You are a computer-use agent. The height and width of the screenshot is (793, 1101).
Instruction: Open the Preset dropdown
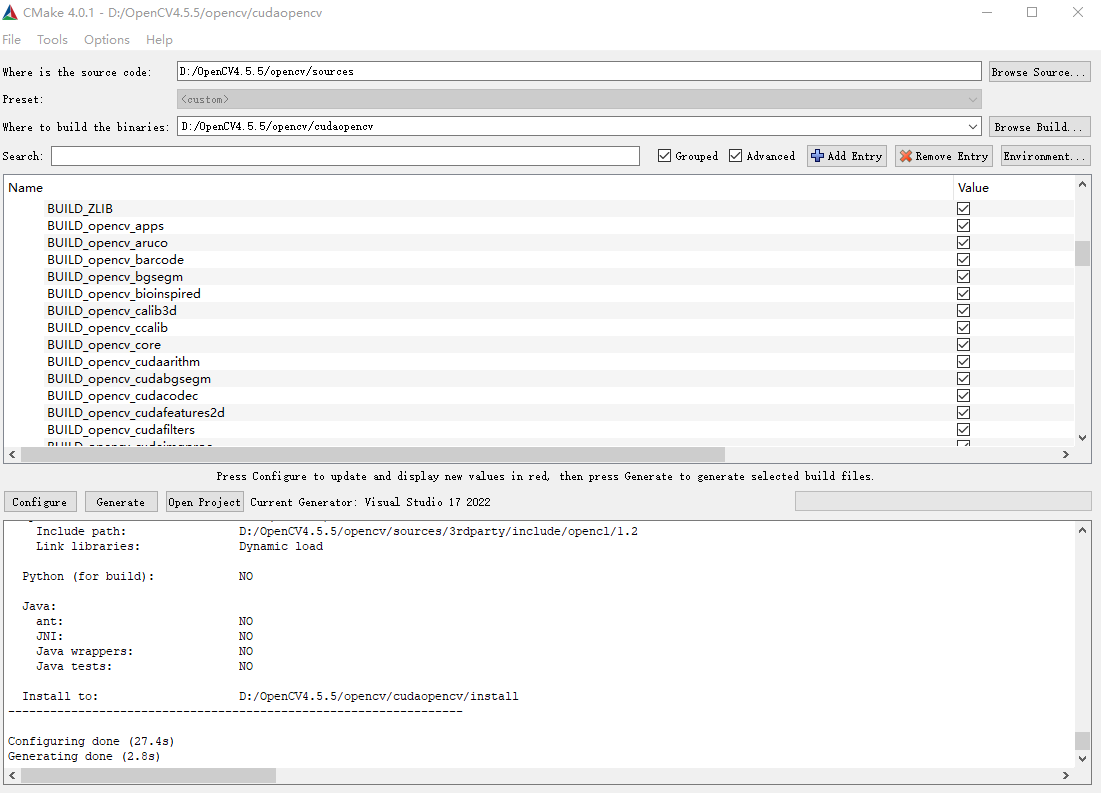[579, 99]
